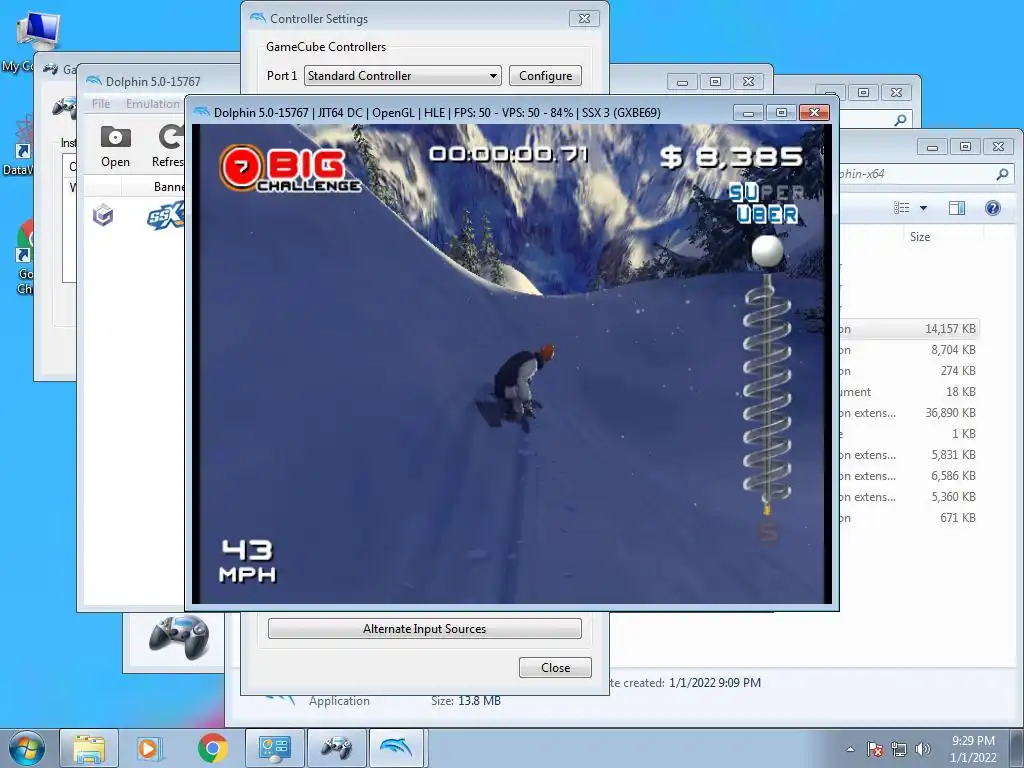Click Alternate Input Sources button
Viewport: 1024px width, 768px height.
(424, 629)
